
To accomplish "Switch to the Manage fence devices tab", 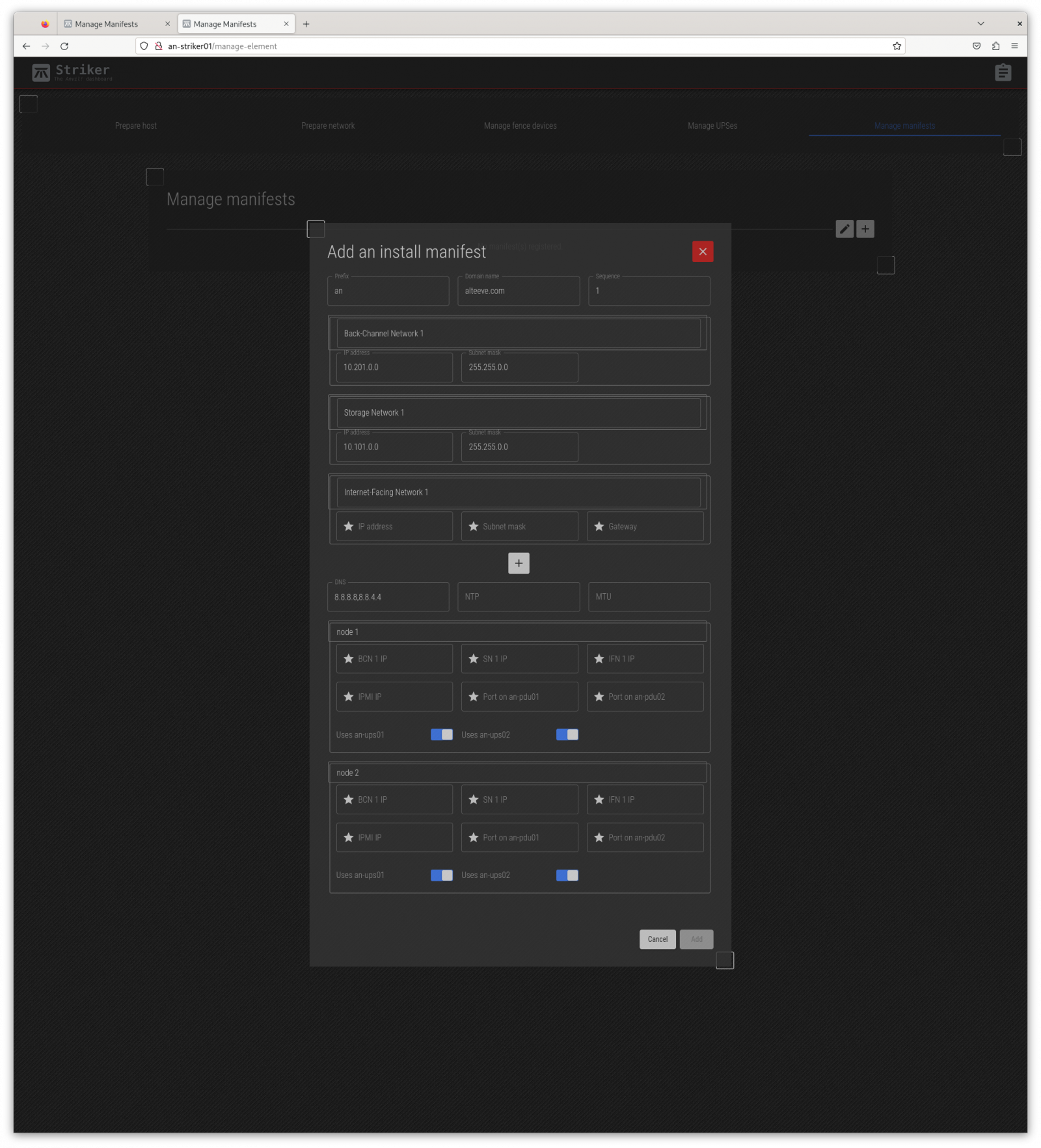I will (520, 126).
